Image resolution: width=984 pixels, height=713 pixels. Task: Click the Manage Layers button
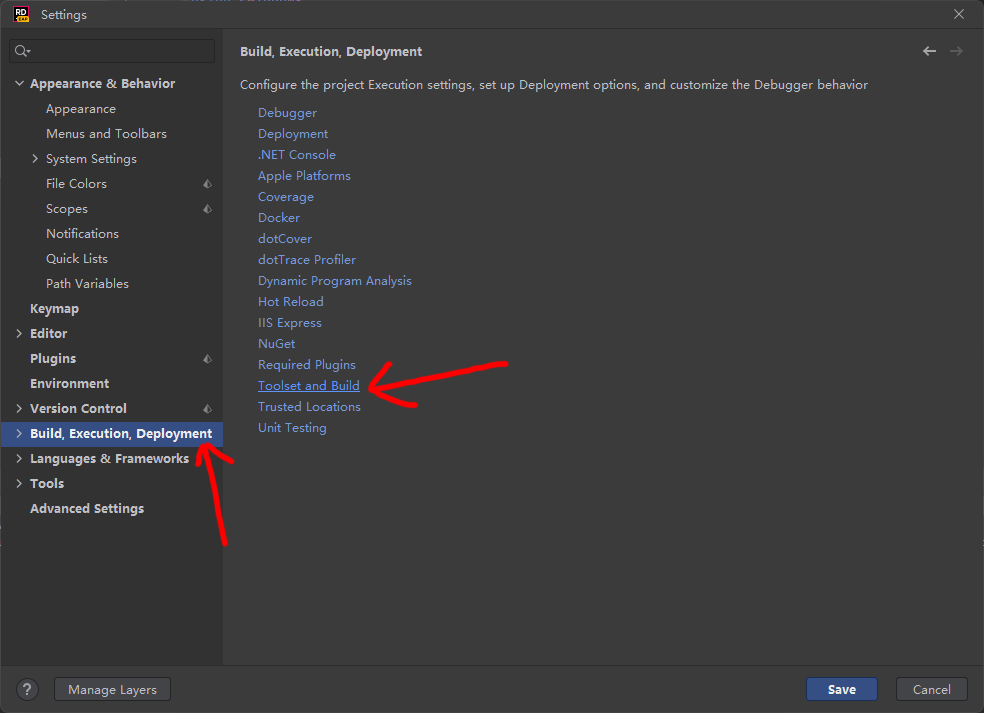pos(112,689)
